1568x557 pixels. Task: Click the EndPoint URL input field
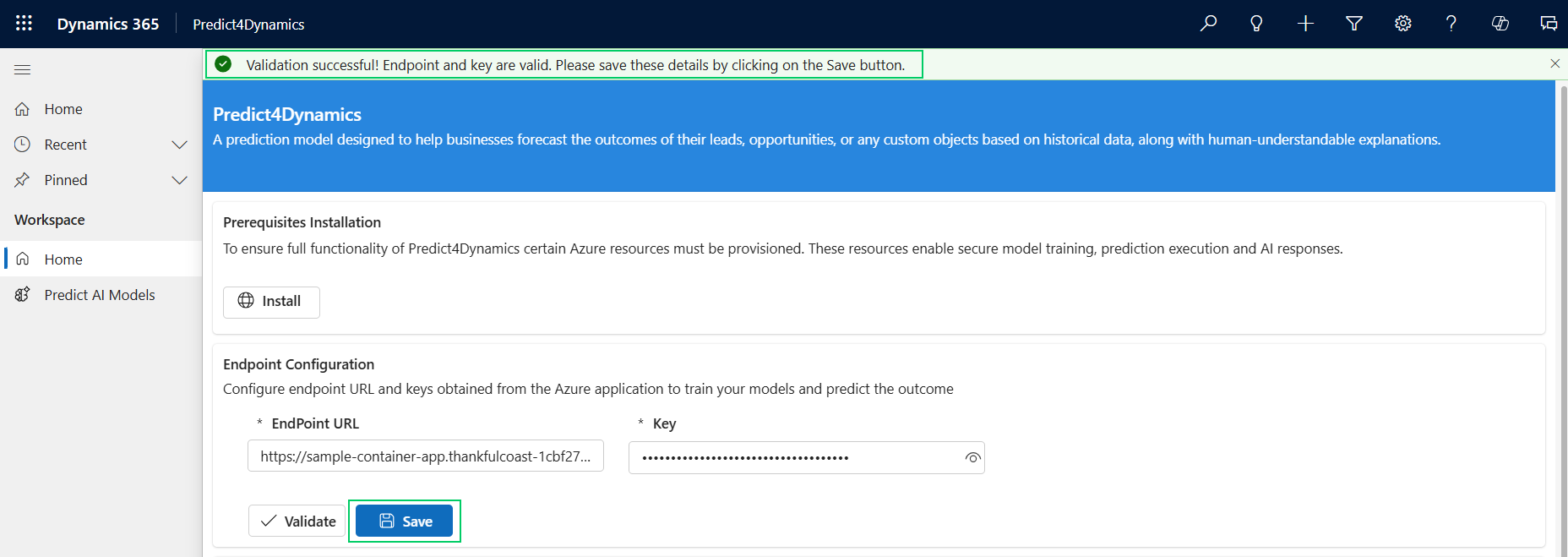(425, 456)
